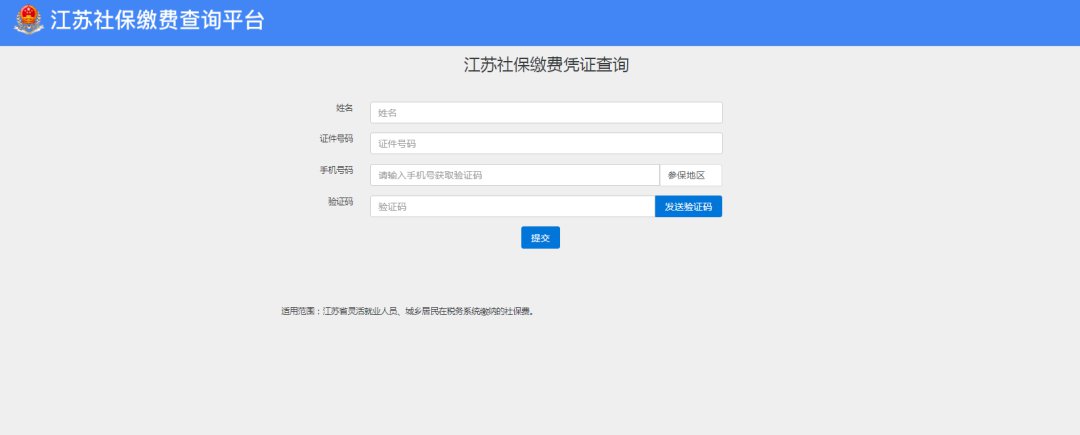Click the 江苏省灵活就业人员 text in footer
Screen dimensions: 1080x435
click(360, 311)
